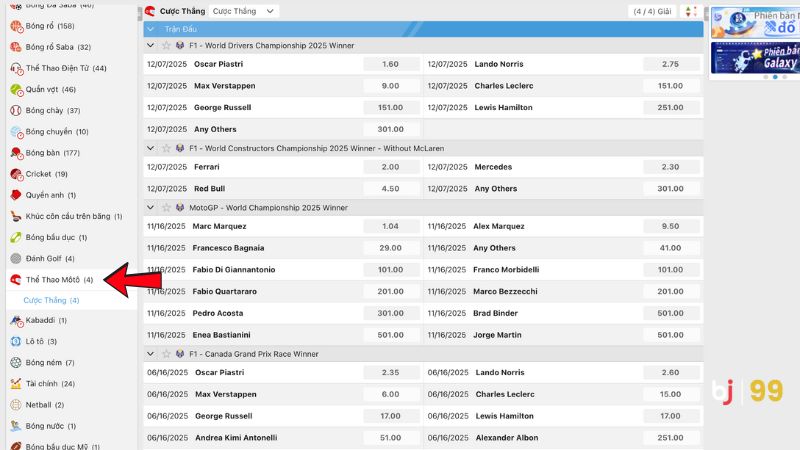Select the Tài chính finance icon

pyautogui.click(x=16, y=384)
